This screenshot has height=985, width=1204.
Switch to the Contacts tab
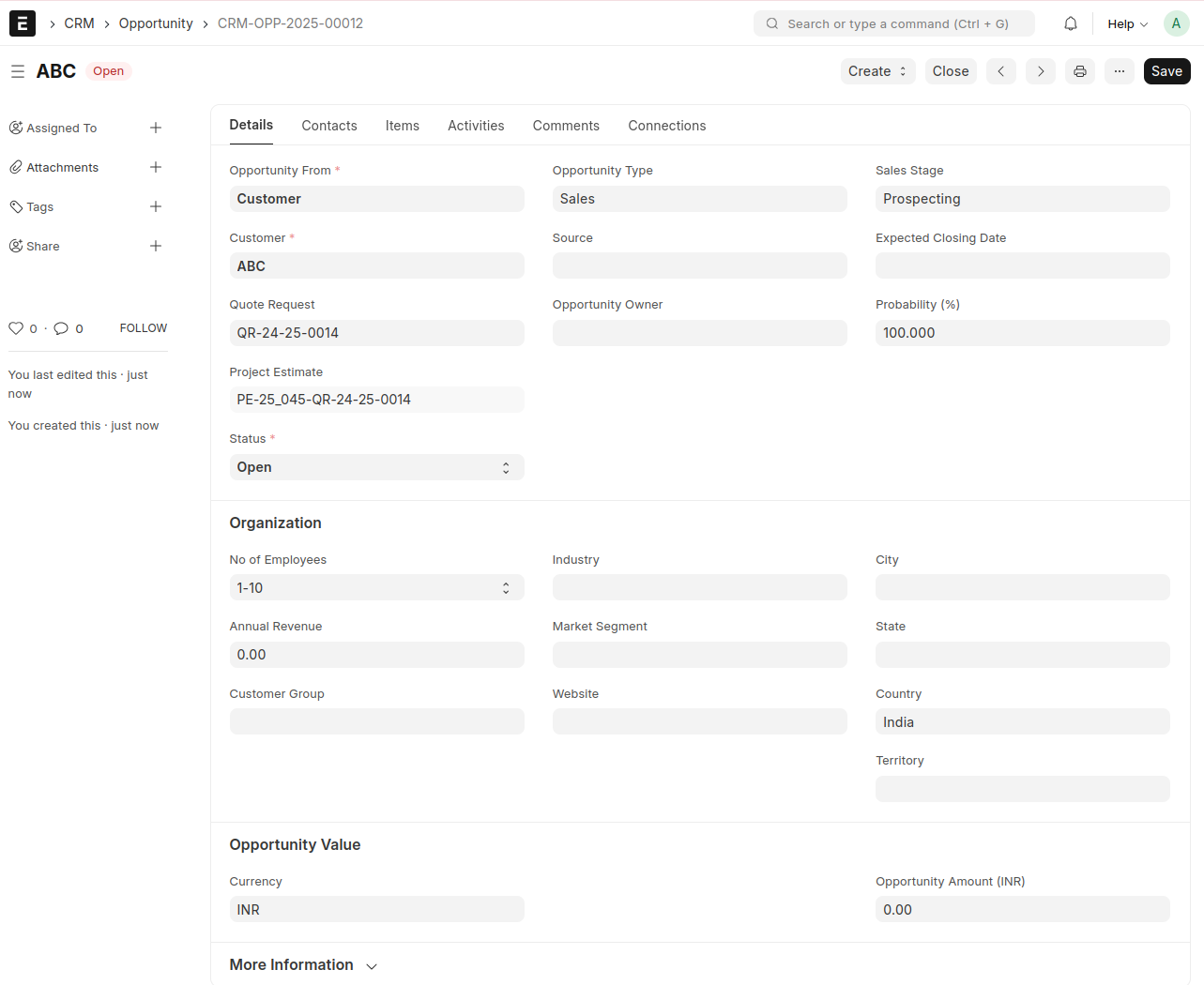[x=329, y=126]
